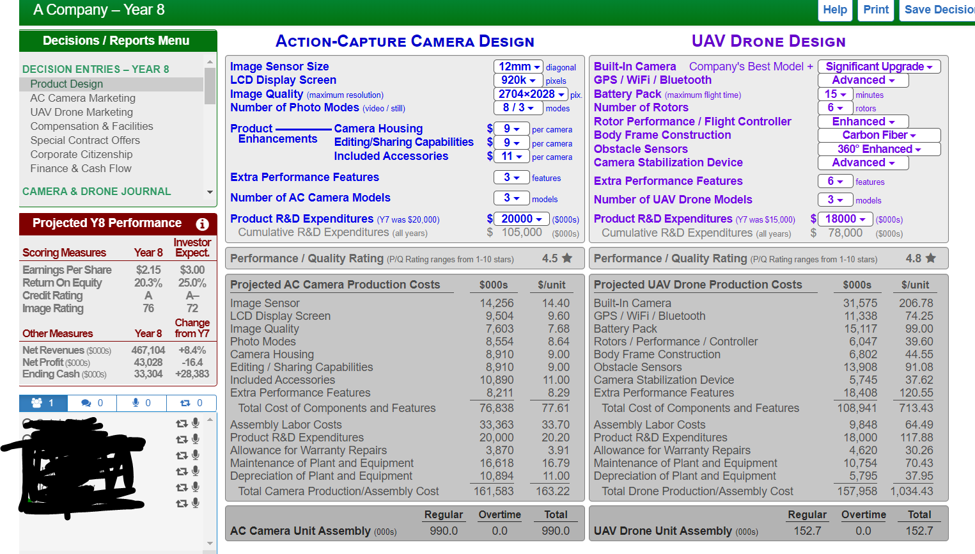Click cumulative AC camera R&D value 105,000
The image size is (975, 554).
tap(522, 233)
